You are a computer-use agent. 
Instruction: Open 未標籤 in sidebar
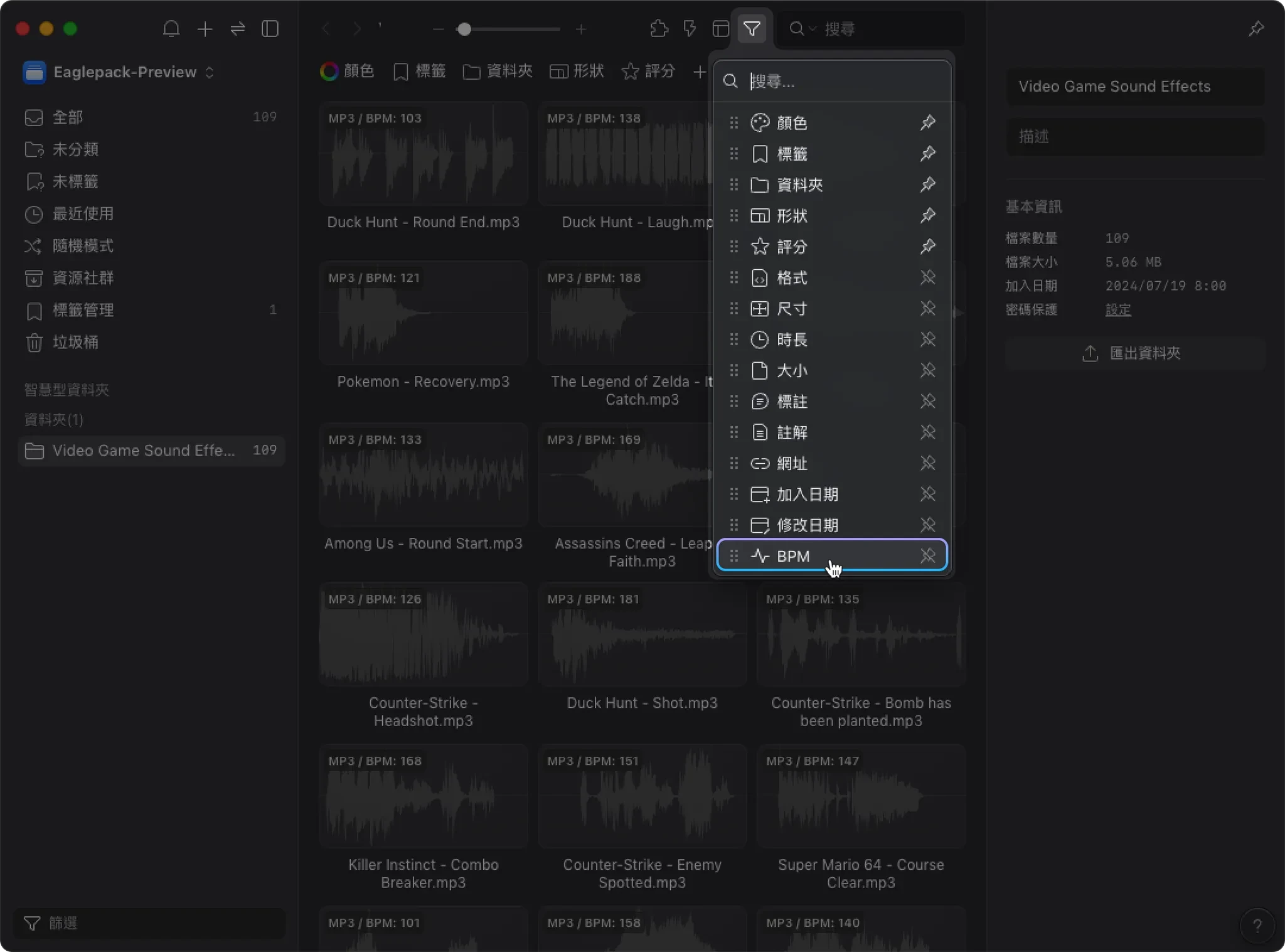click(151, 181)
